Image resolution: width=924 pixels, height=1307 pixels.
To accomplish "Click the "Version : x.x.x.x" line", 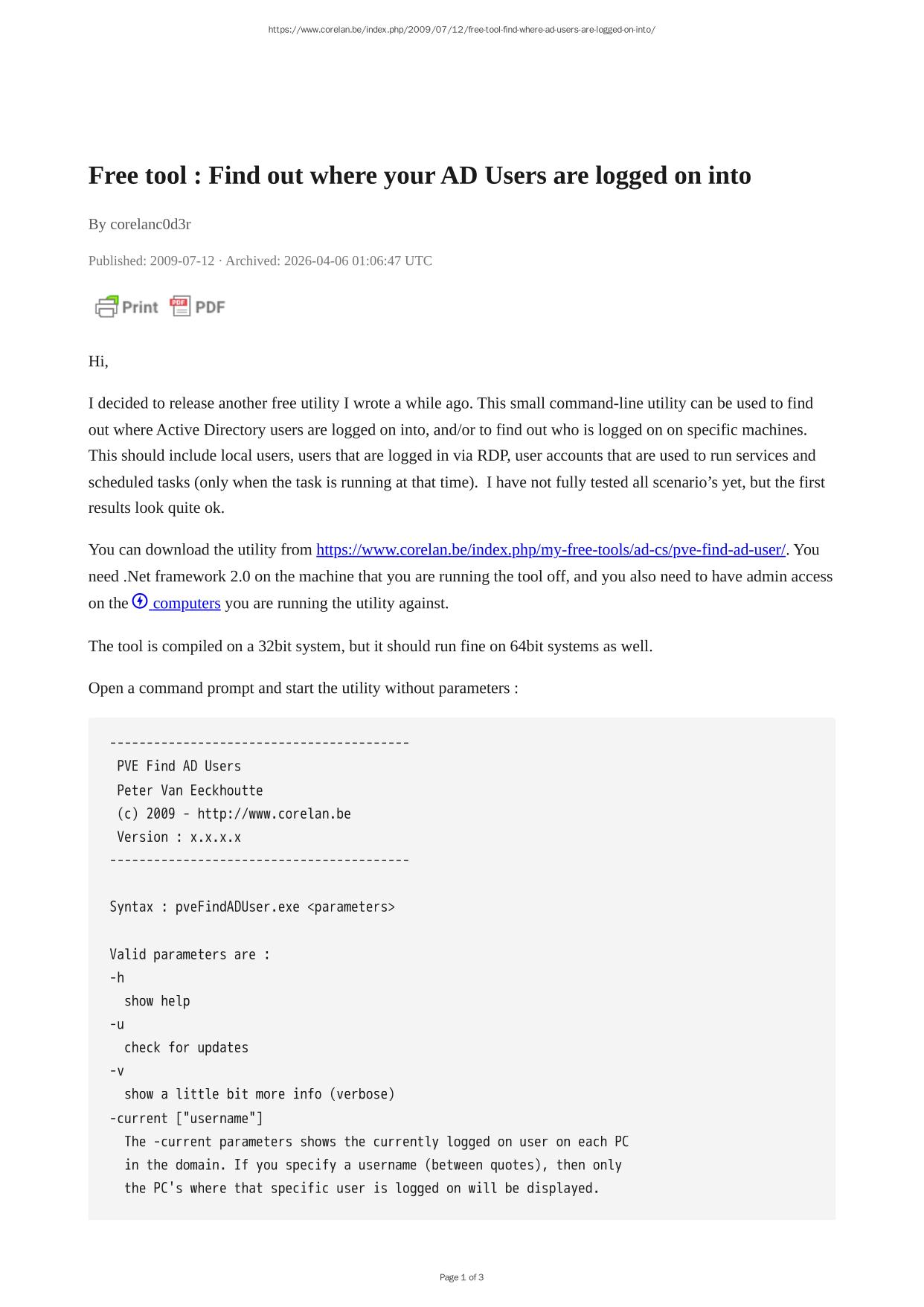I will (179, 837).
